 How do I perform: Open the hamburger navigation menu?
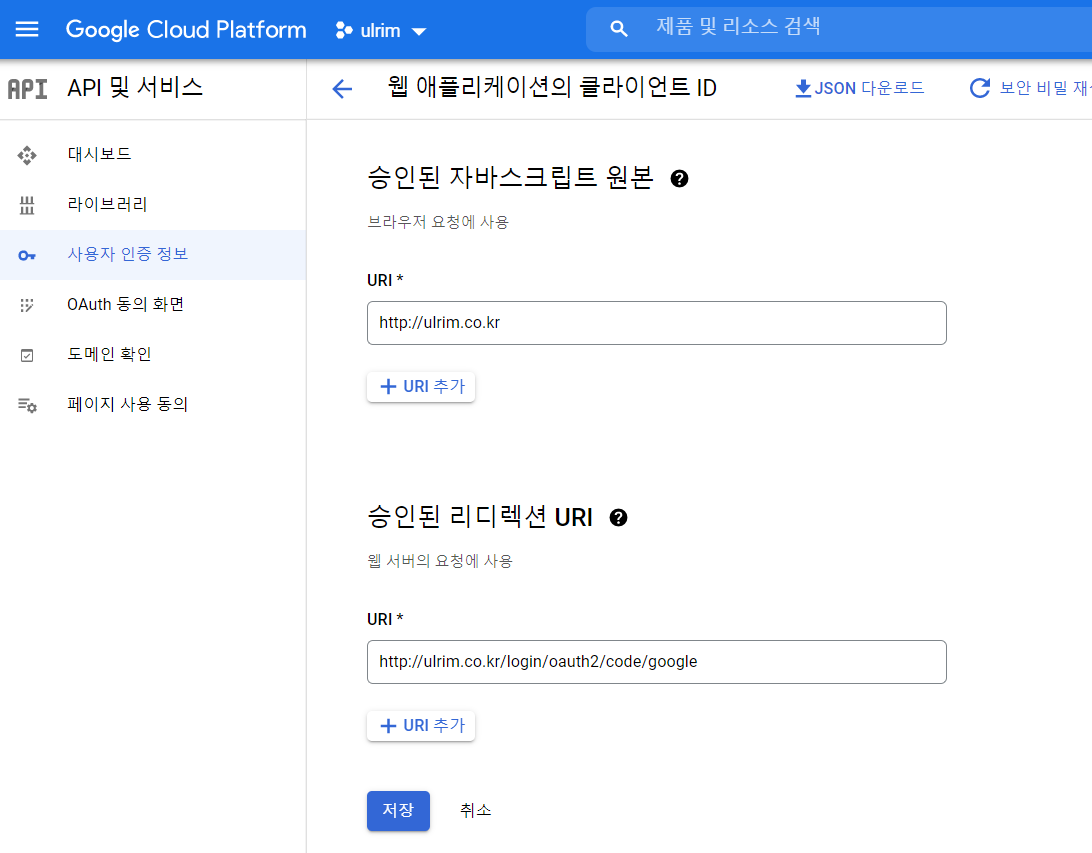click(x=26, y=29)
